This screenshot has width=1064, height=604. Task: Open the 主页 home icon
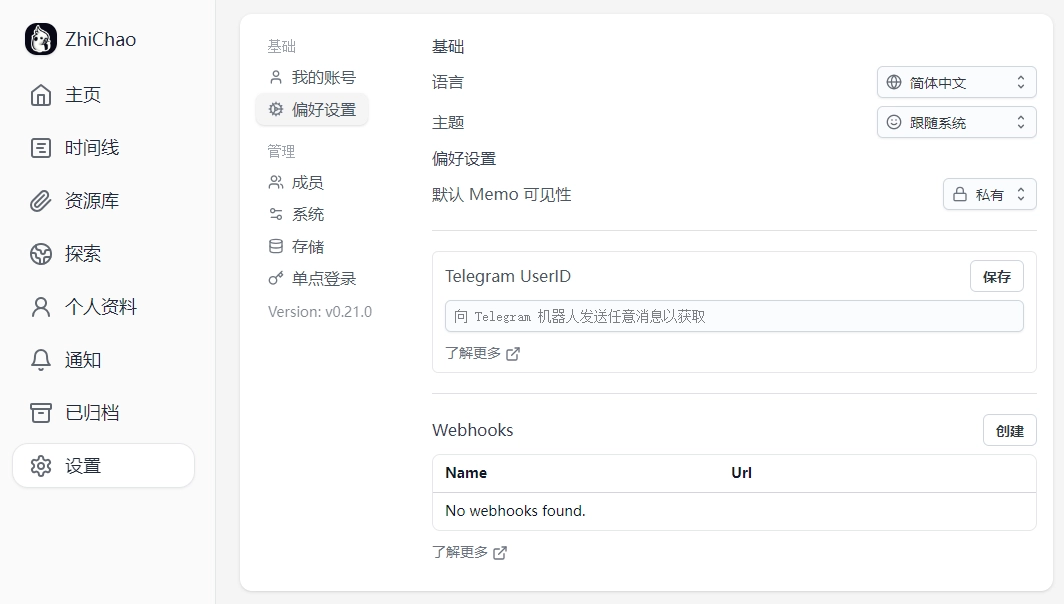point(41,95)
